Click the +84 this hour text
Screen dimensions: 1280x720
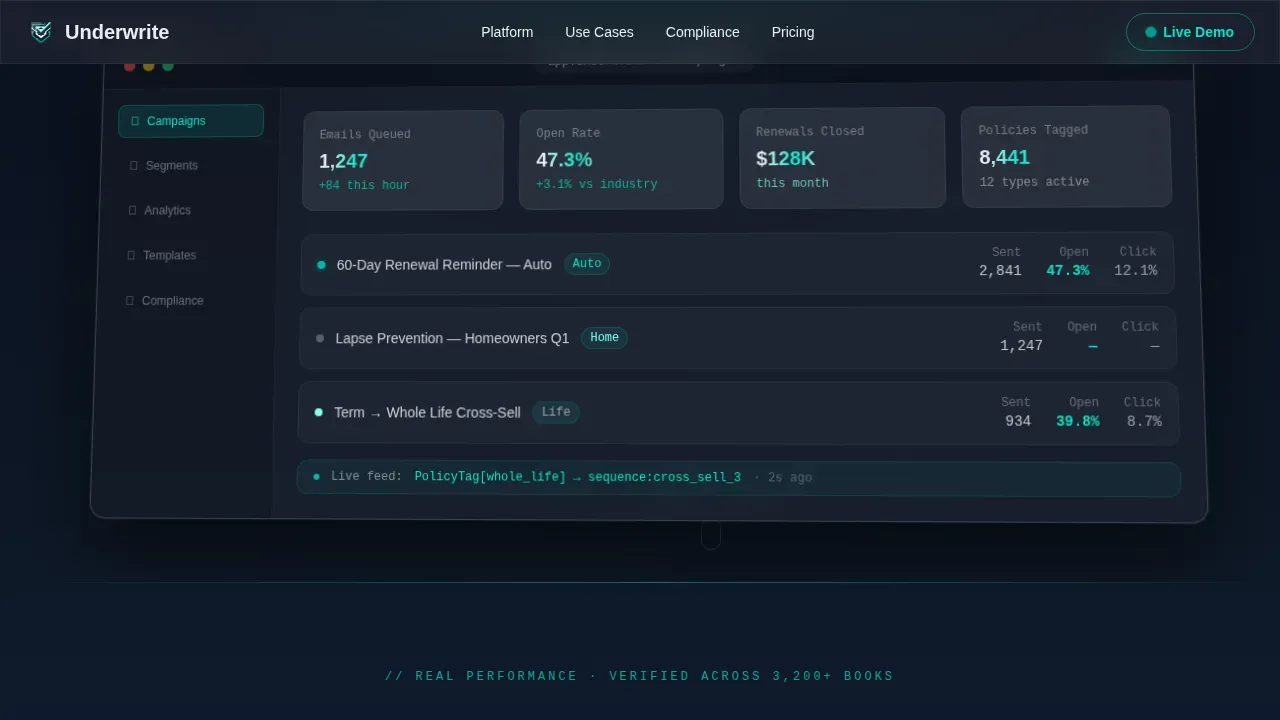click(x=364, y=186)
